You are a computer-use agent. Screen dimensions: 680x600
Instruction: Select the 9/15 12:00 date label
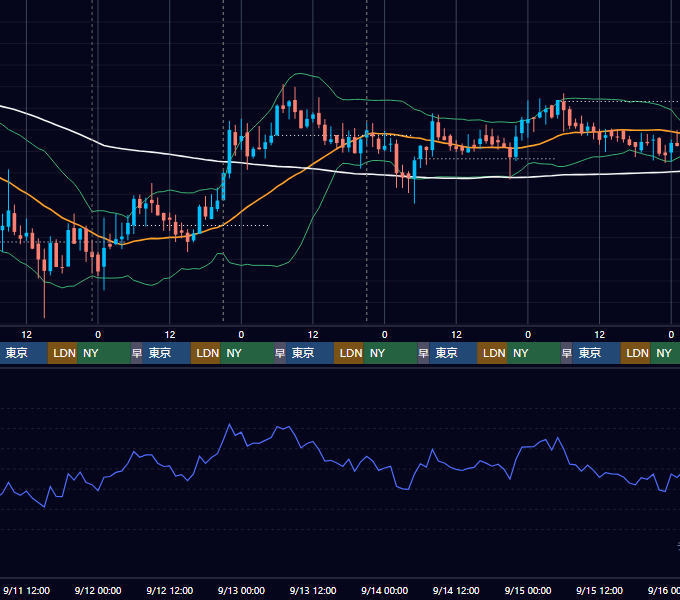tap(599, 590)
